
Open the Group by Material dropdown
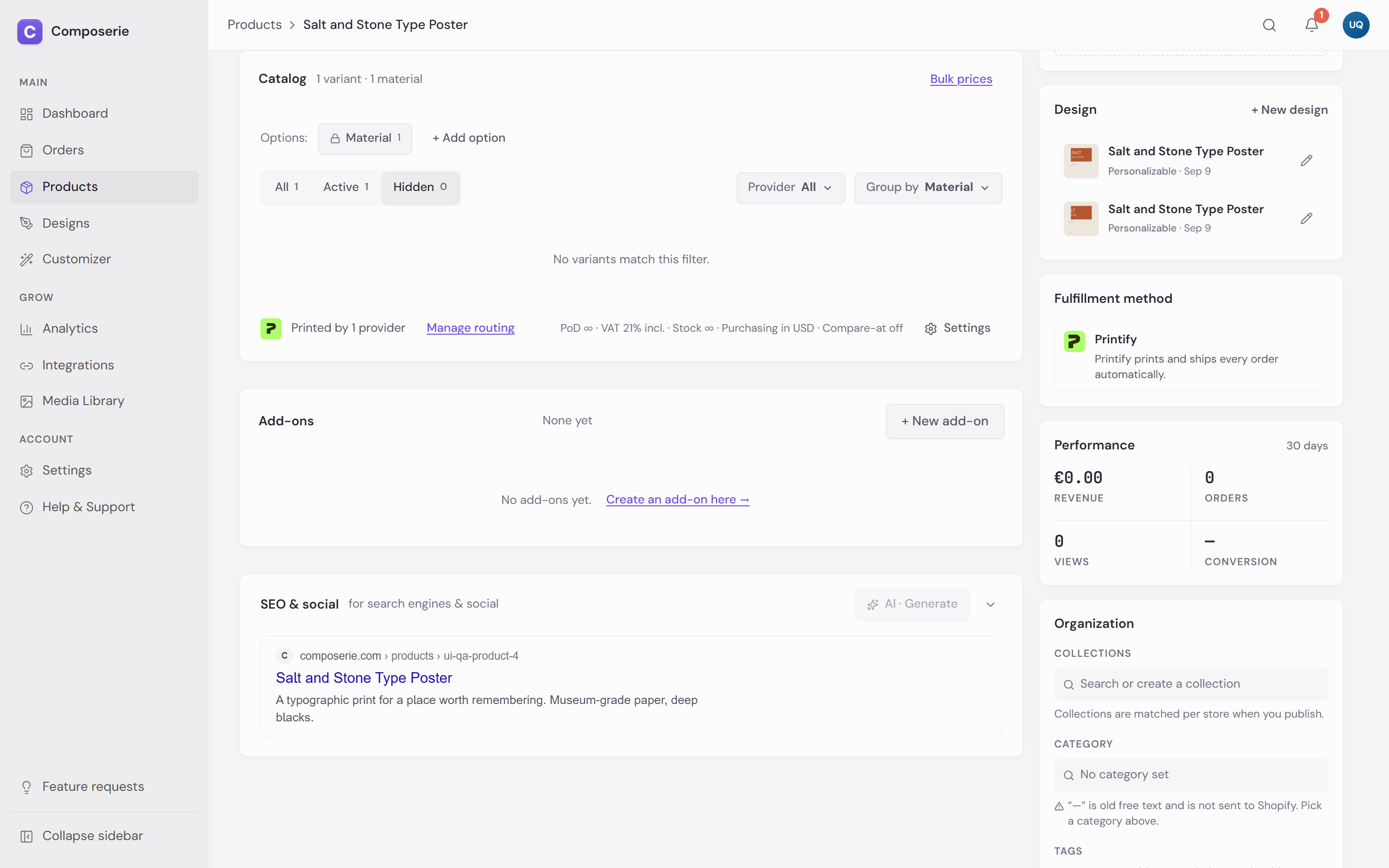927,187
